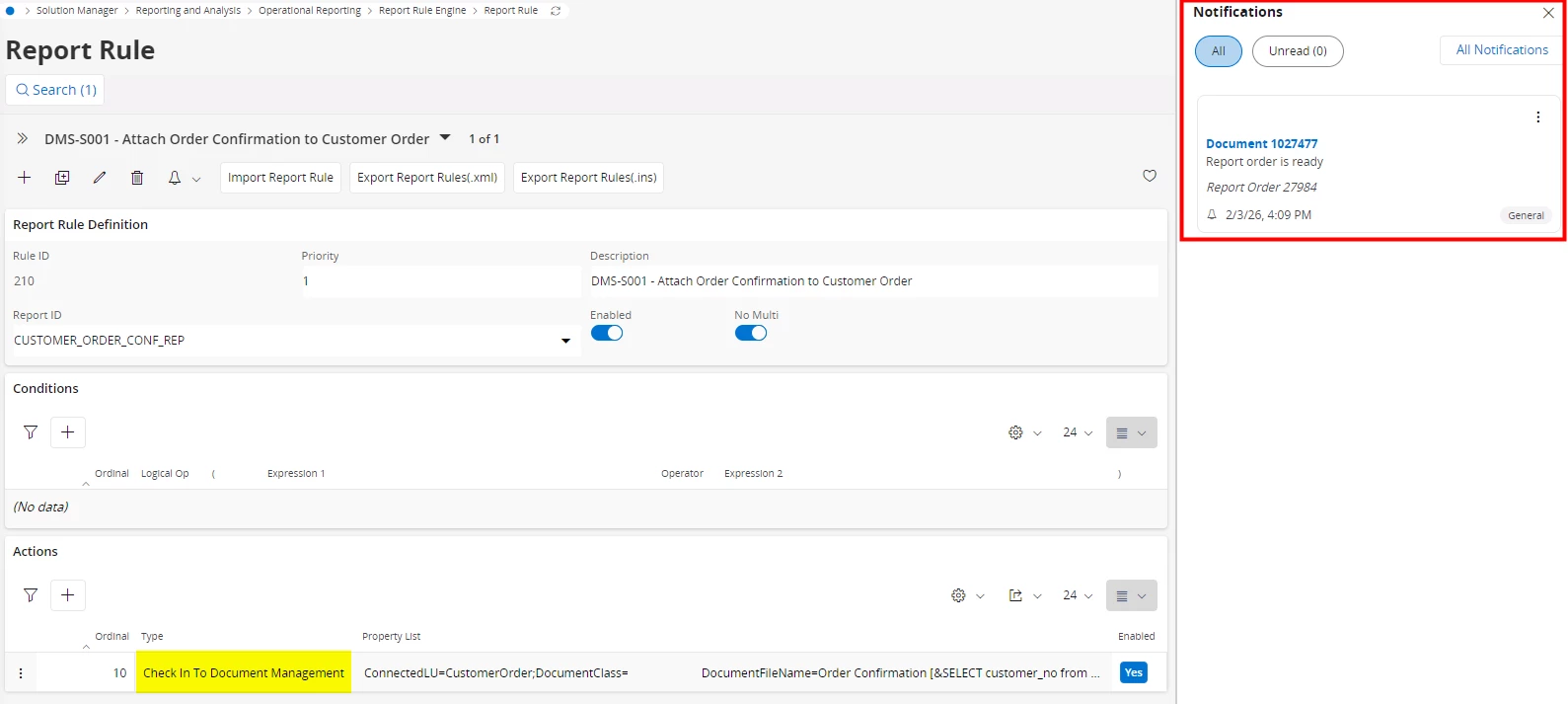Filter the Conditions list
Viewport: 1568px width, 704px height.
pyautogui.click(x=31, y=432)
